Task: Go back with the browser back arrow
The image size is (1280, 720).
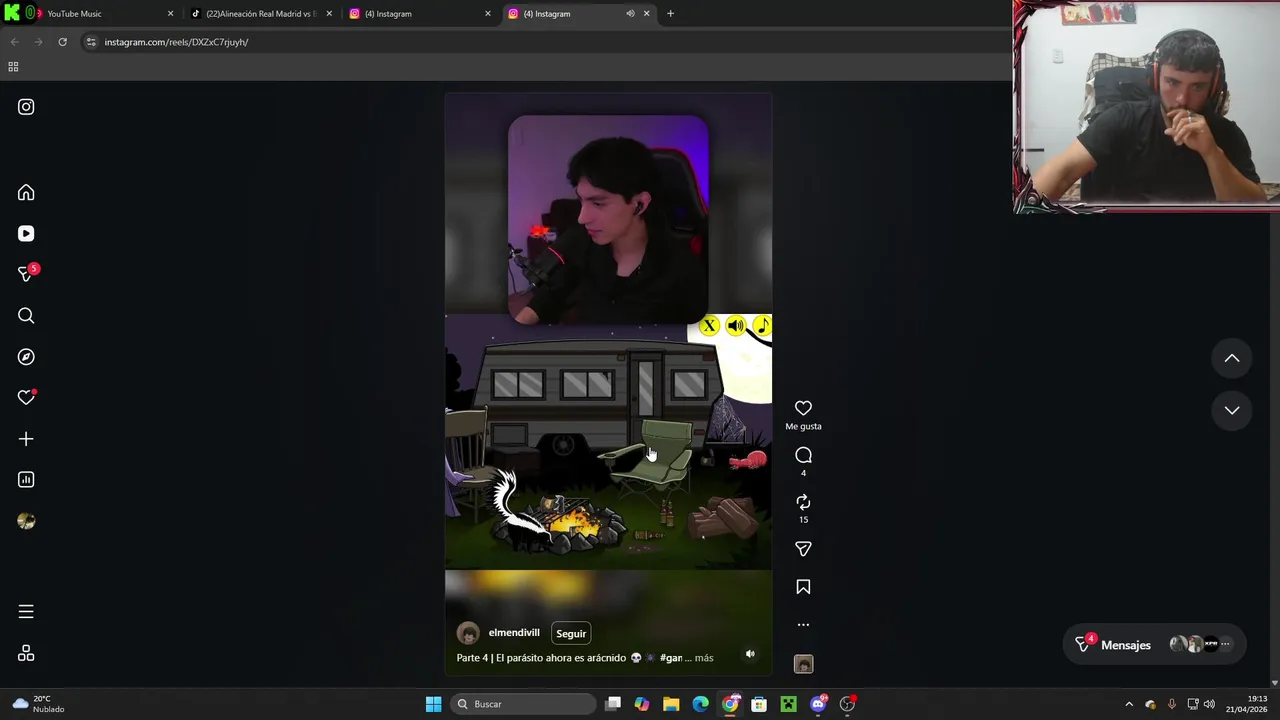Action: 14,42
